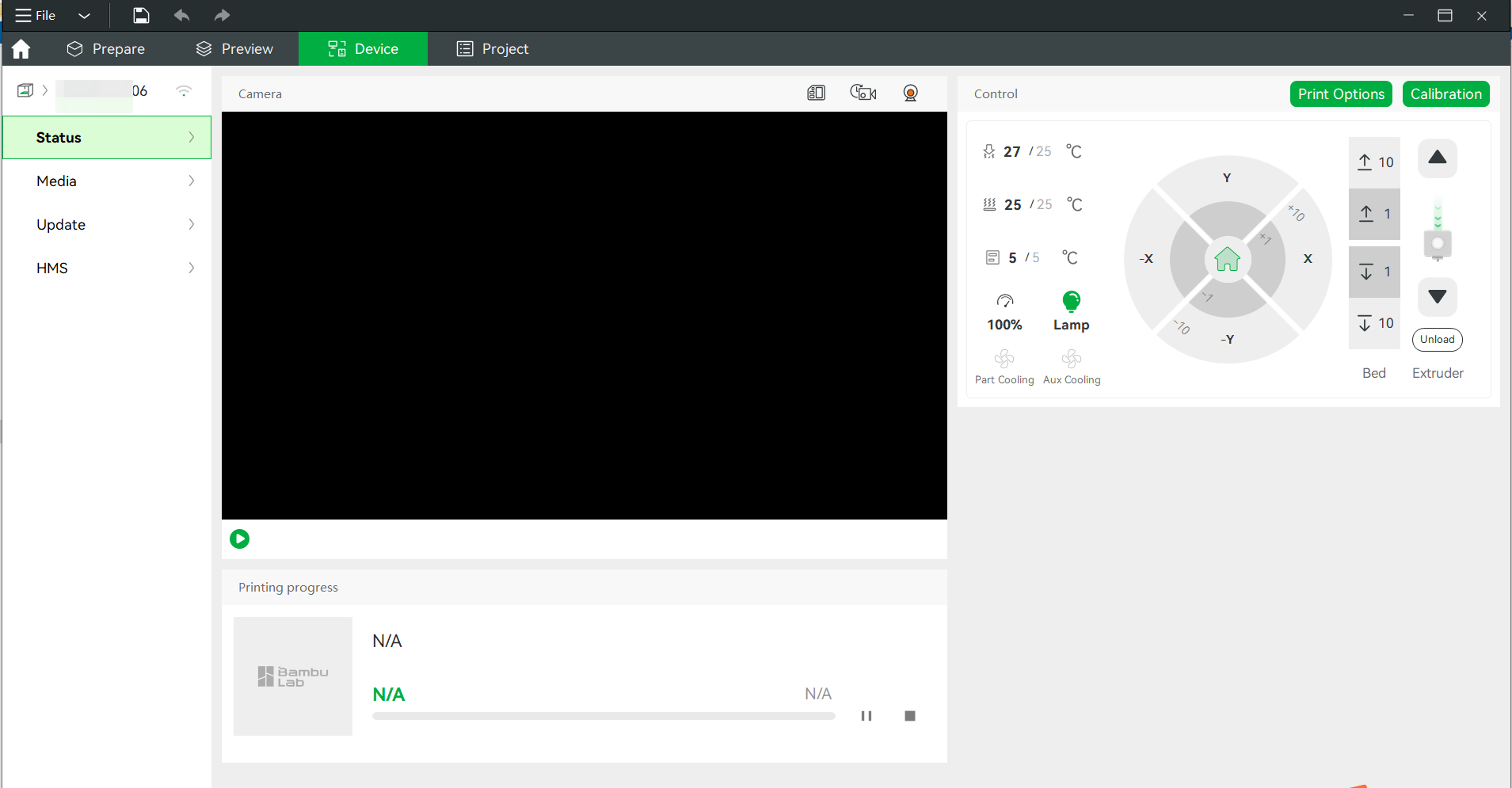Screen dimensions: 1512x788
Task: Open the HMS sidebar section
Action: pyautogui.click(x=107, y=268)
